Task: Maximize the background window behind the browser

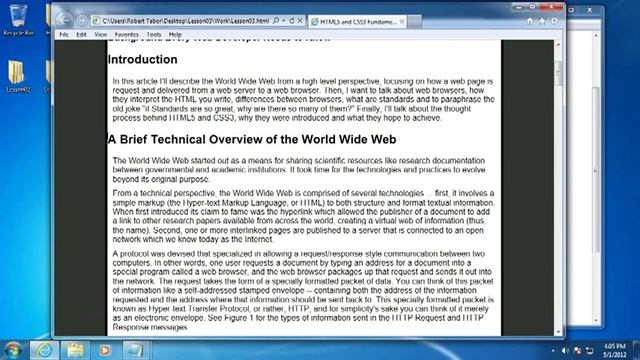Action: click(x=572, y=10)
